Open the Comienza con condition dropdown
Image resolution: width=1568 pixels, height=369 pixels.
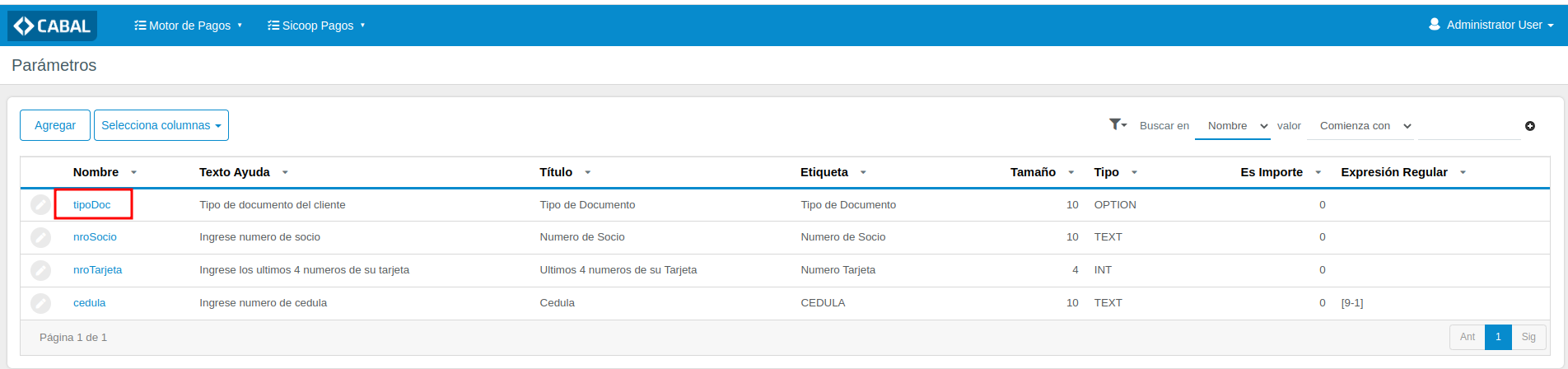tap(1365, 126)
